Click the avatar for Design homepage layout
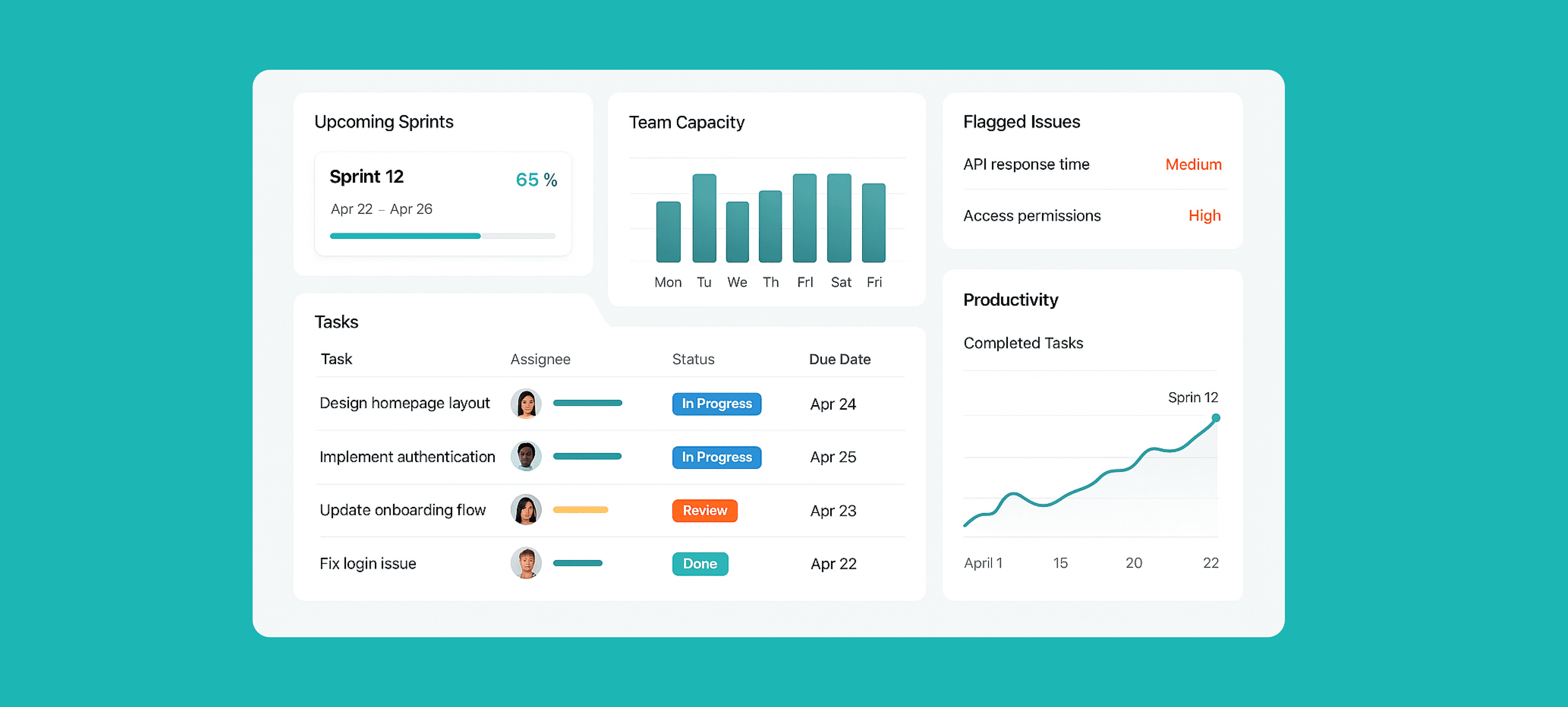The image size is (1568, 707). tap(526, 403)
